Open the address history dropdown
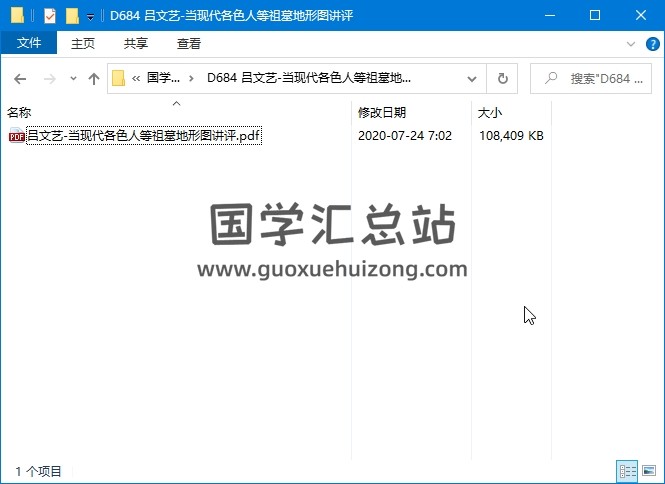This screenshot has width=665, height=484. (472, 78)
